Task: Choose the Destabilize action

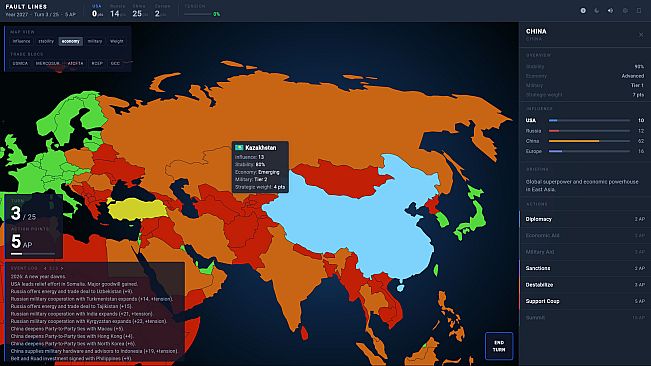Action: [585, 285]
